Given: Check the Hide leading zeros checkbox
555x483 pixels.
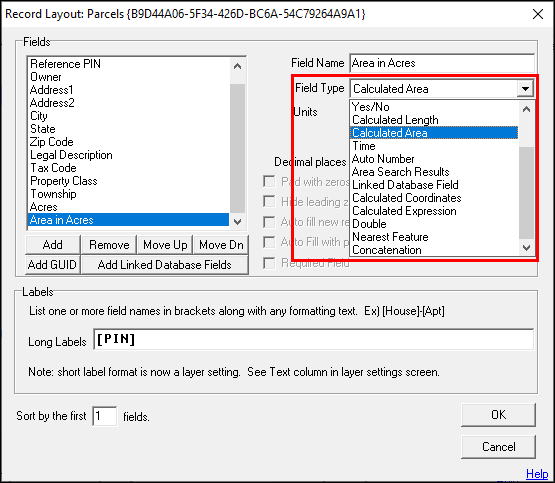Looking at the screenshot, I should (269, 202).
